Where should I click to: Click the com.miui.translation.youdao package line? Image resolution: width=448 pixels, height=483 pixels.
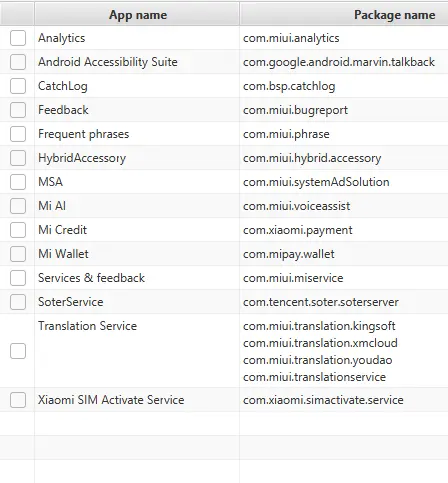317,360
